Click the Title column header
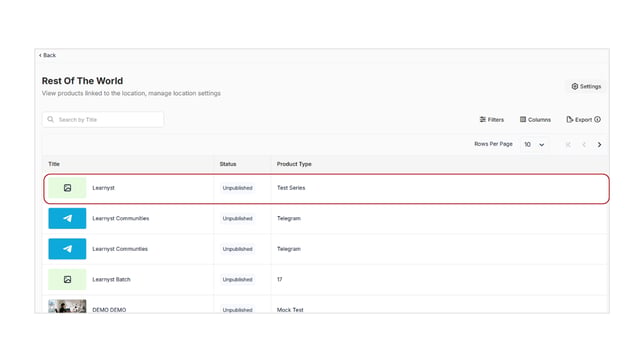This screenshot has height=362, width=644. coord(54,164)
